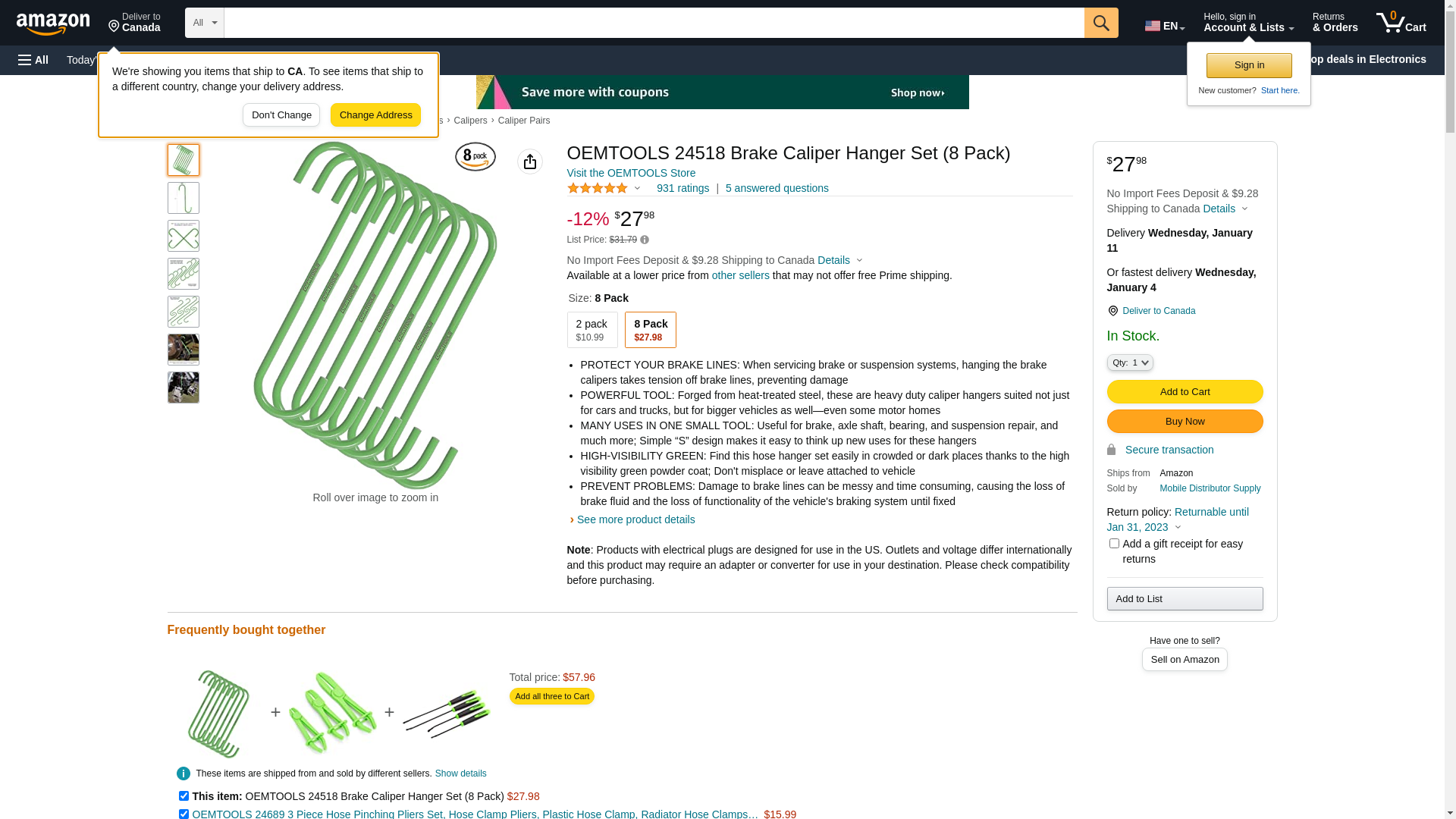Image resolution: width=1456 pixels, height=819 pixels.
Task: Open the All hamburger menu
Action: pos(33,60)
